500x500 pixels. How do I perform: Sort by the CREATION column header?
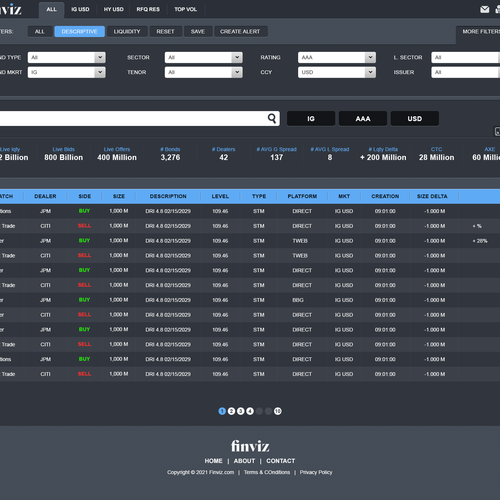385,196
